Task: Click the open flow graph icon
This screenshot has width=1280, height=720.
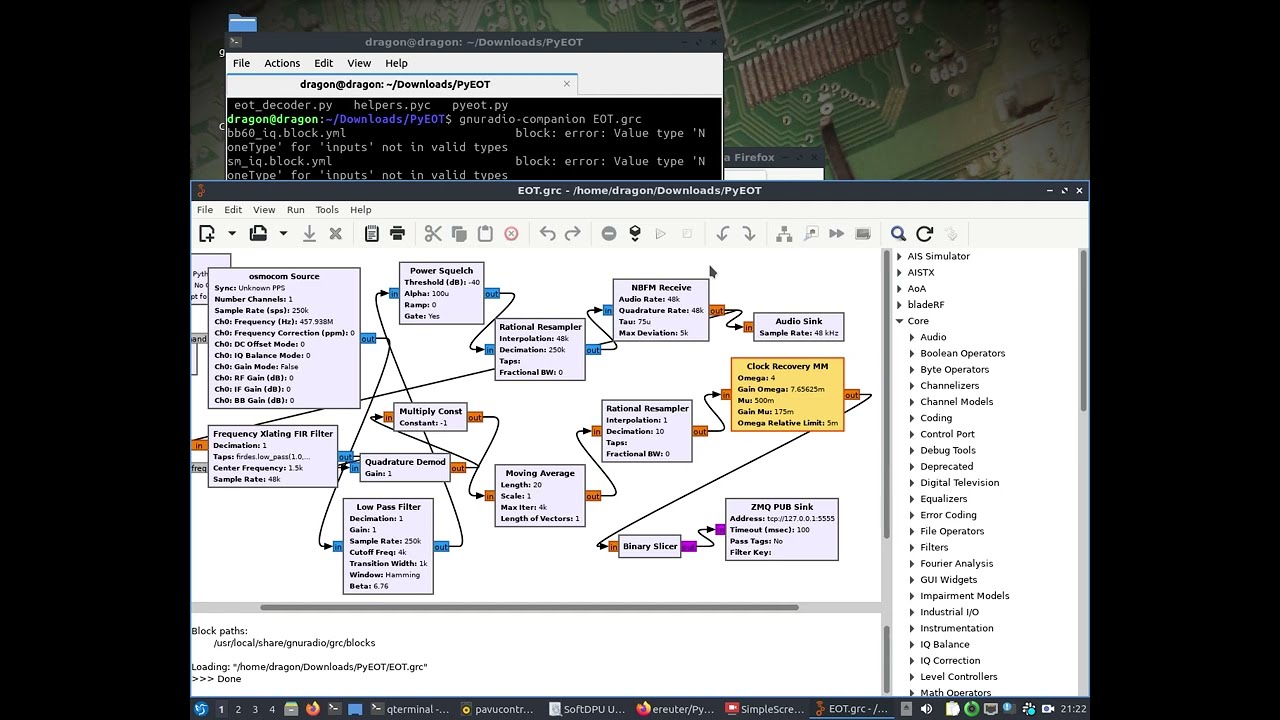Action: pos(258,234)
